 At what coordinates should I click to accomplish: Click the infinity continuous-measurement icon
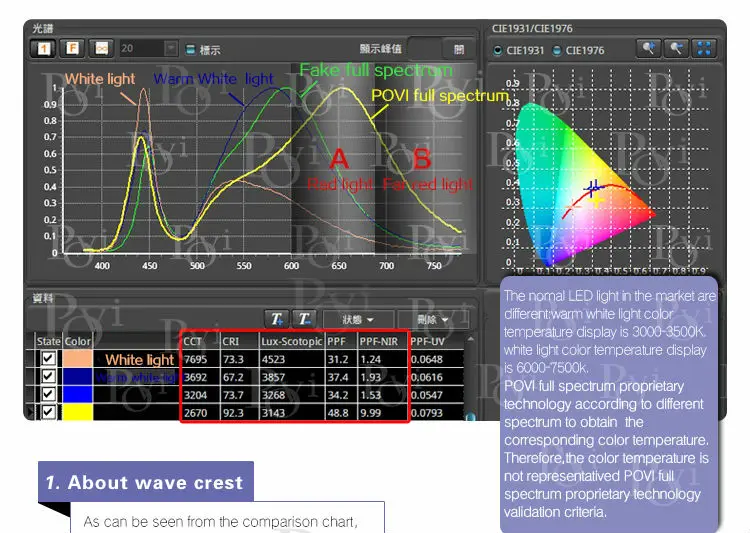[101, 48]
